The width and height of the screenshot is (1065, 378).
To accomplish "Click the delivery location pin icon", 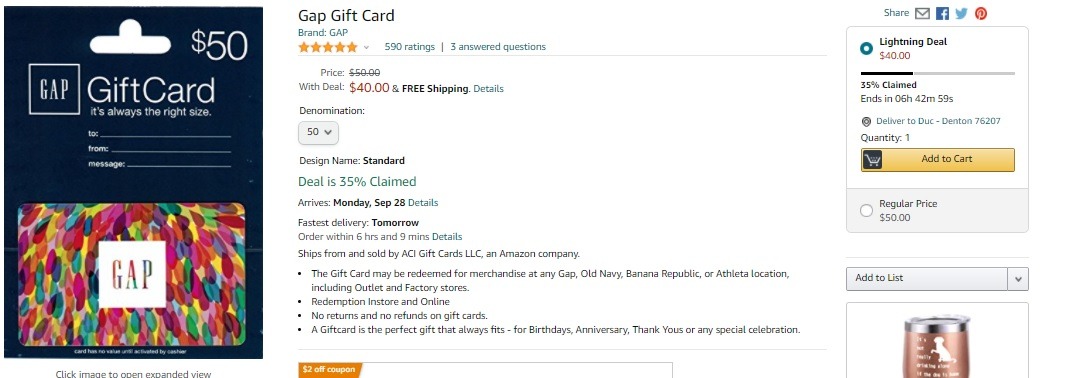I will [866, 121].
